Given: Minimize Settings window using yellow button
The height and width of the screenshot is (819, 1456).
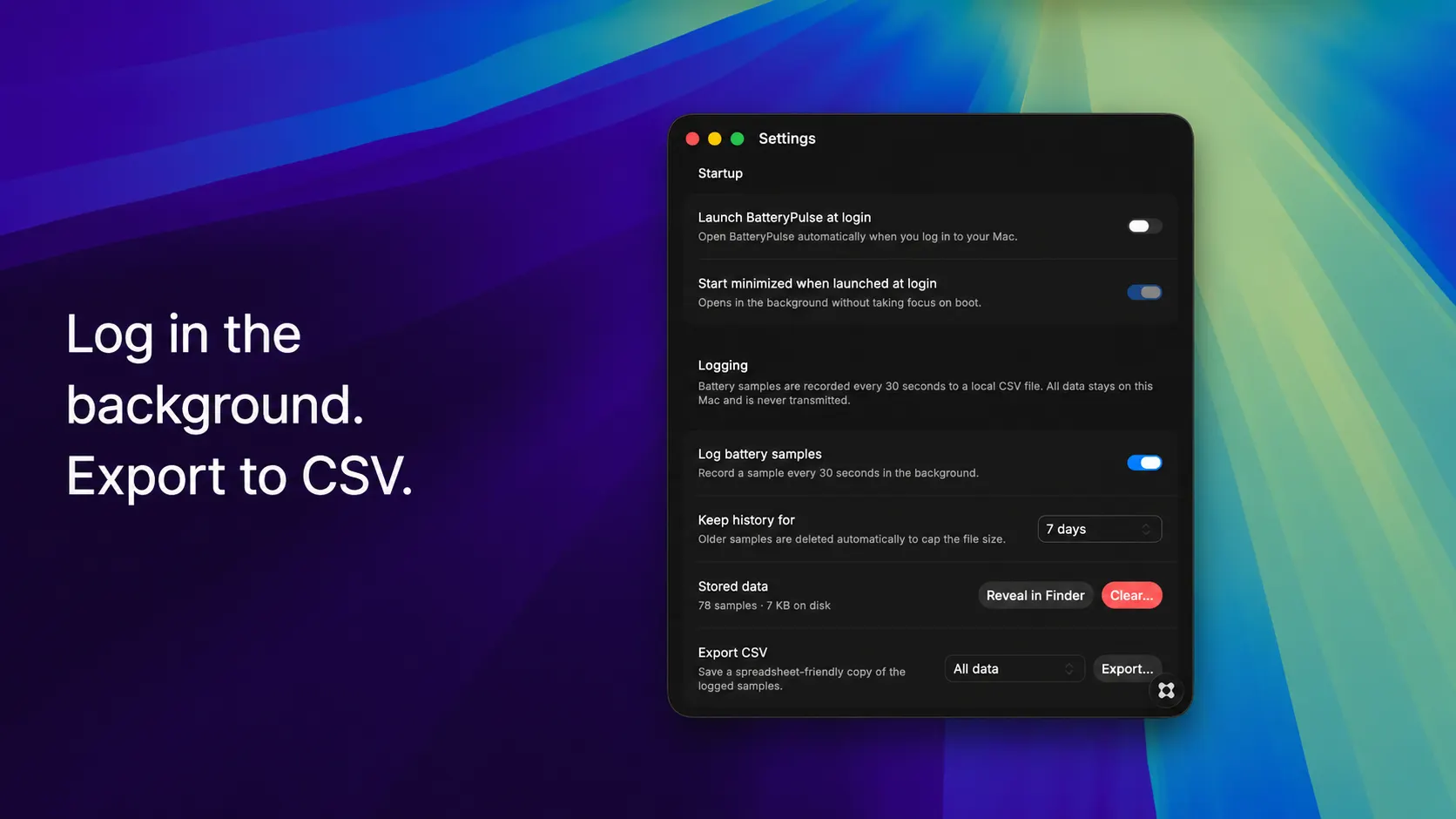Looking at the screenshot, I should pyautogui.click(x=715, y=139).
